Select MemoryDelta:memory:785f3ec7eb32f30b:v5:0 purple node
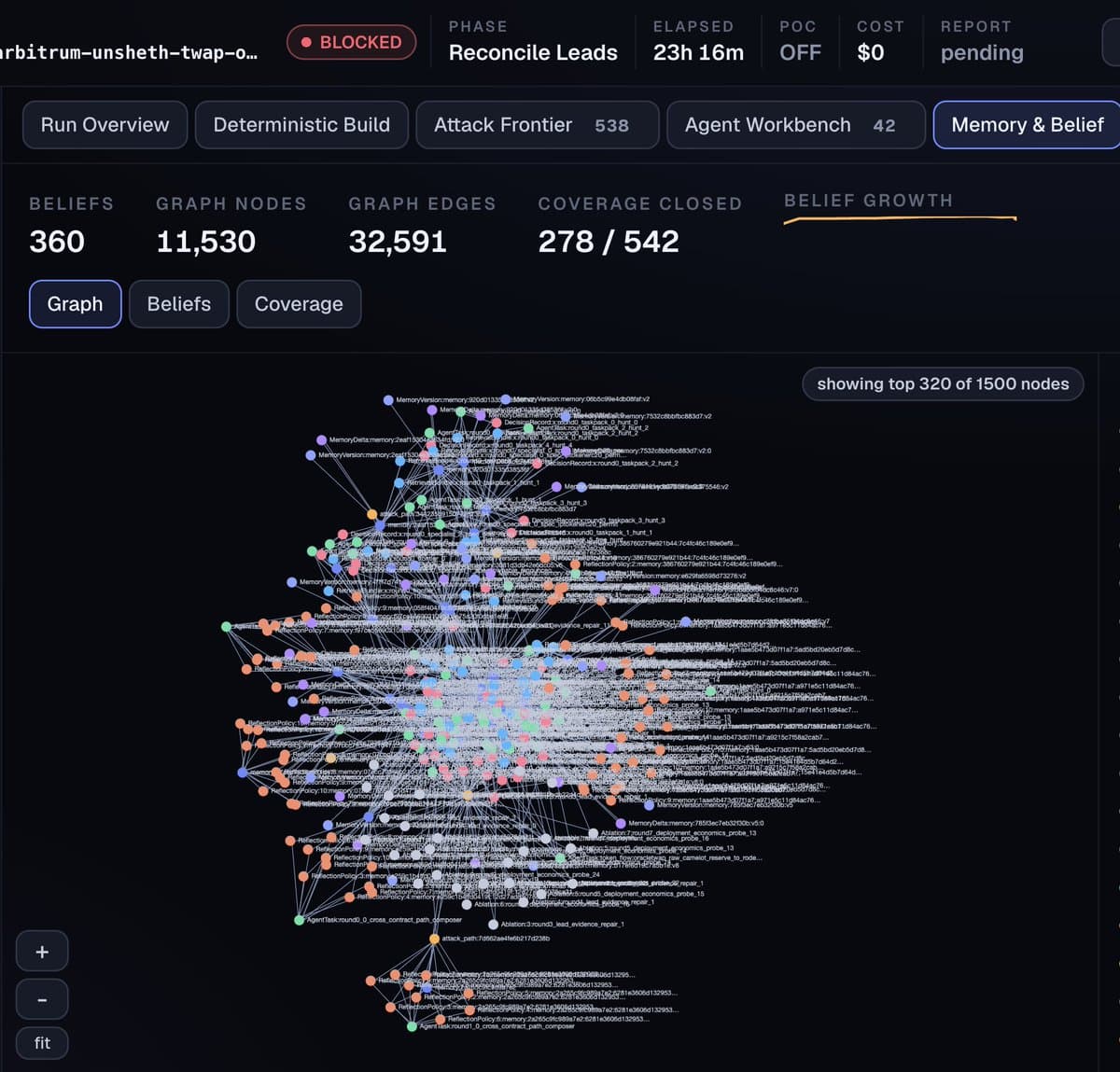The height and width of the screenshot is (1072, 1120). (x=621, y=823)
